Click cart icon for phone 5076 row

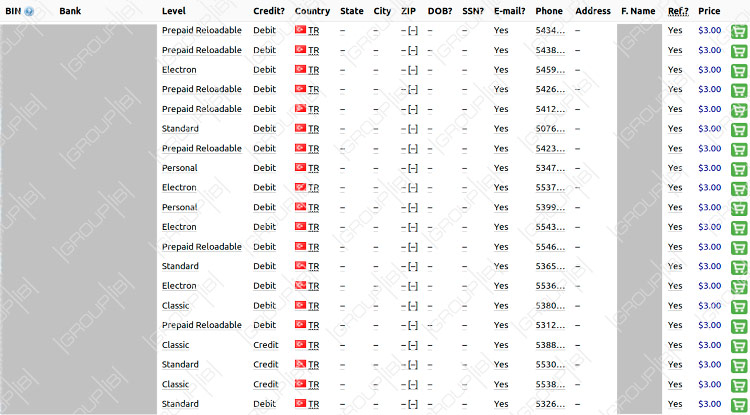click(x=739, y=130)
